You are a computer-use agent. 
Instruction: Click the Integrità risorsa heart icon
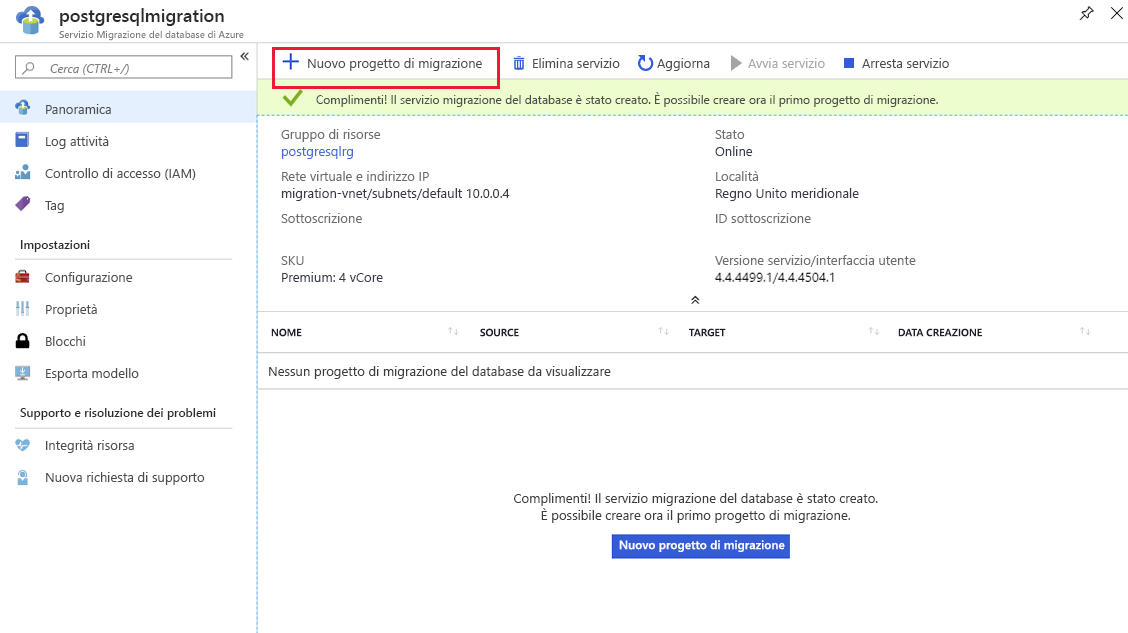coord(23,445)
